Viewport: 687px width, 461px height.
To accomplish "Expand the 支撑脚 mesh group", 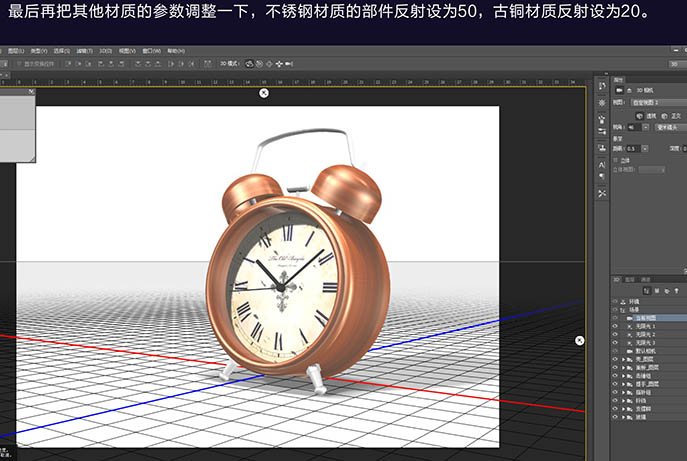I will [623, 409].
